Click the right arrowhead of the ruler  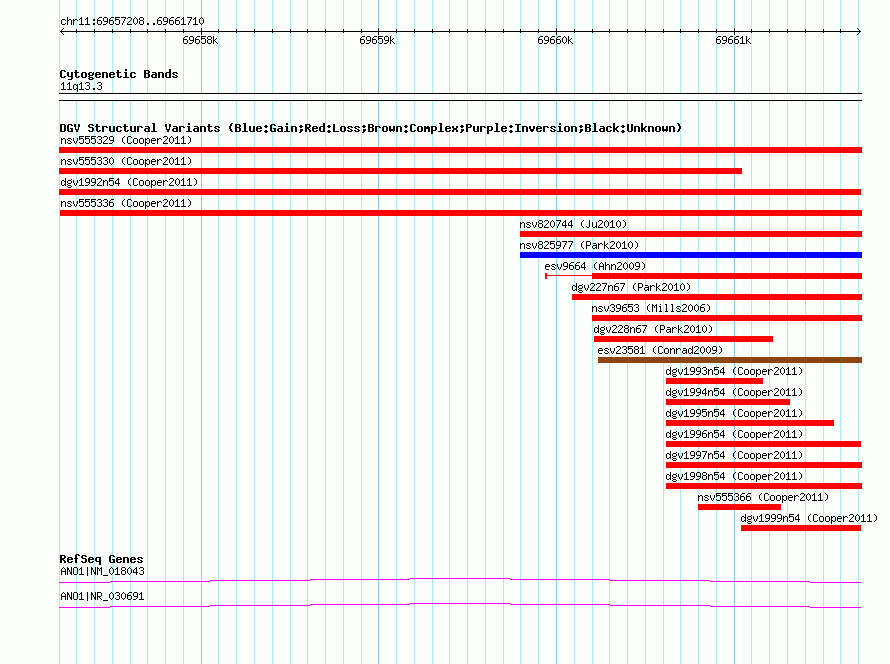859,31
